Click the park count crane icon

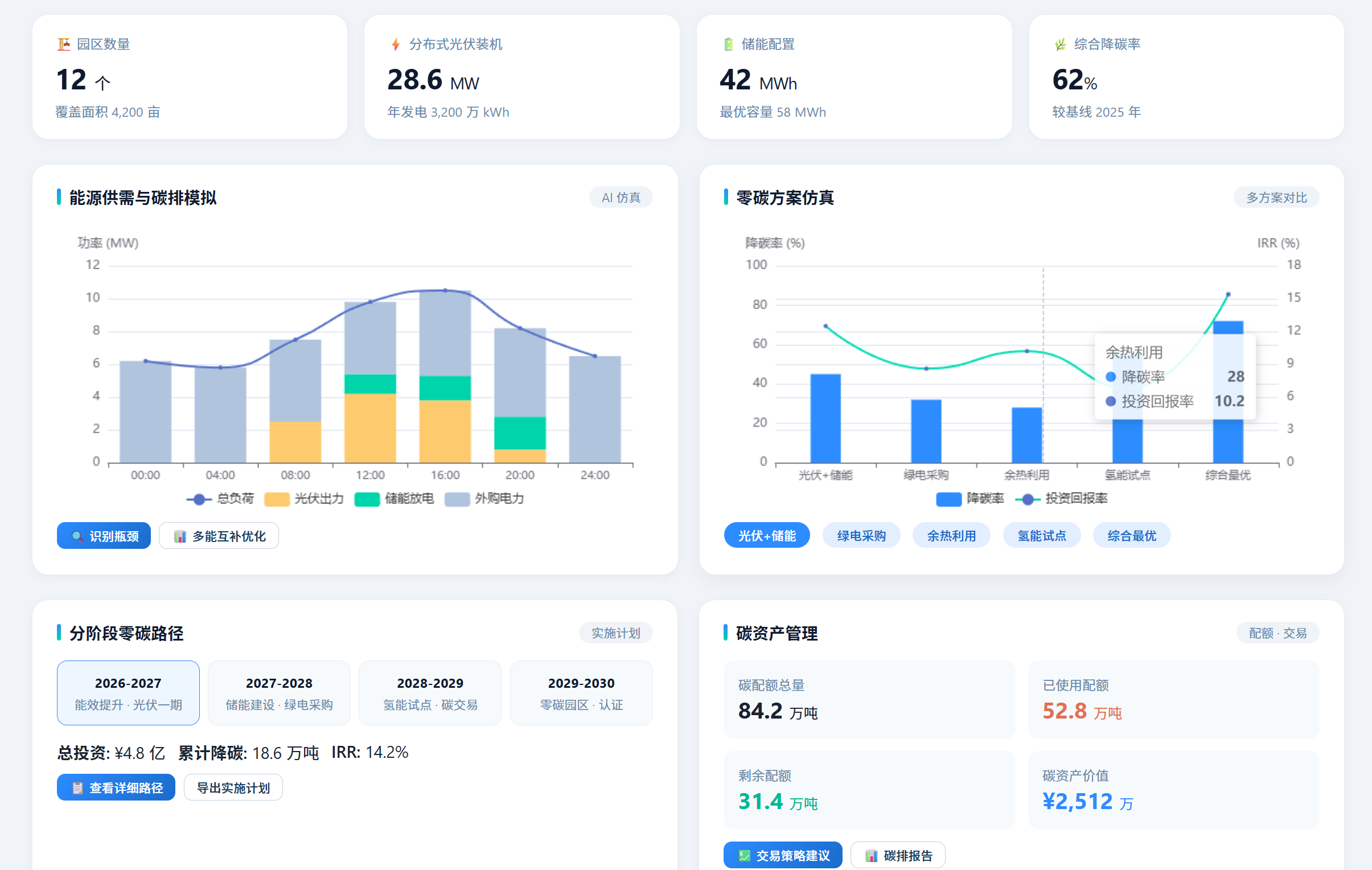coord(64,44)
